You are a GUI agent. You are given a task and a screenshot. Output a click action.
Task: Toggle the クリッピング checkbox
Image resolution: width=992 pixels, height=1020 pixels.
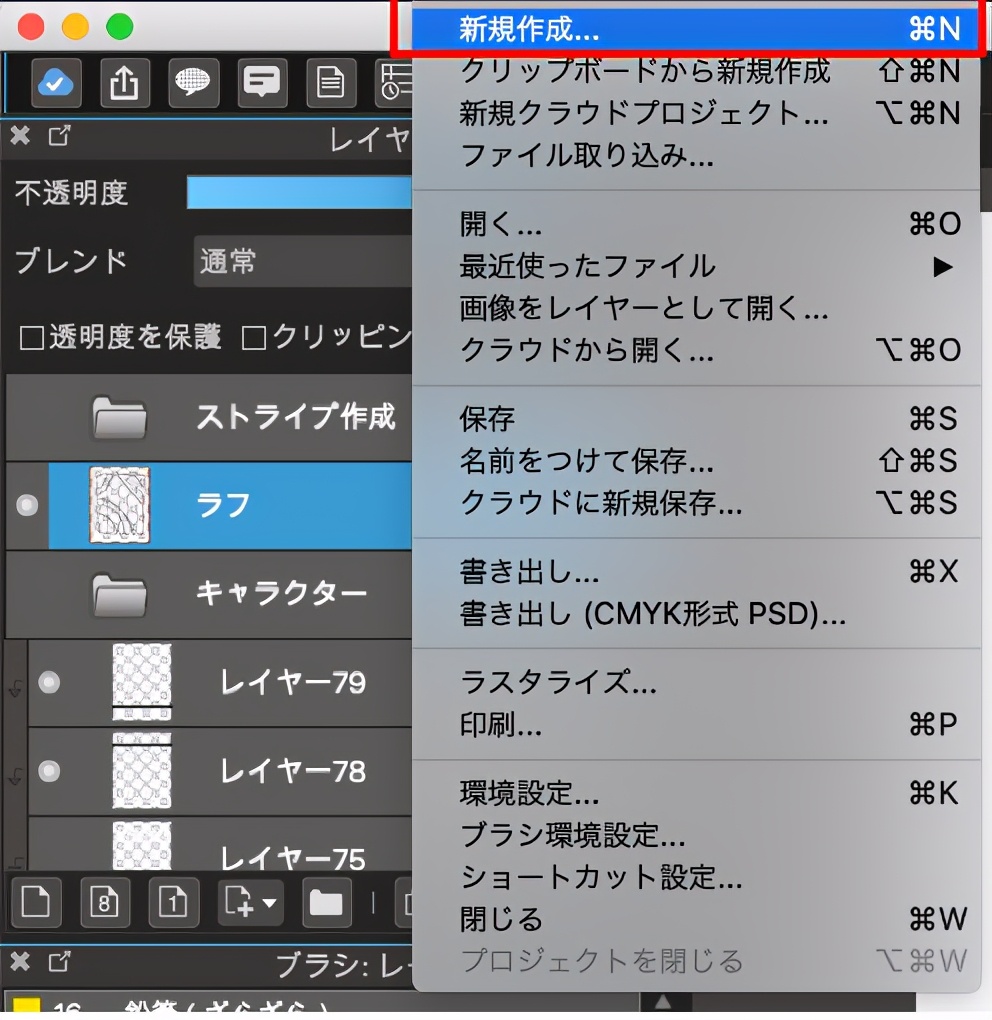(255, 339)
